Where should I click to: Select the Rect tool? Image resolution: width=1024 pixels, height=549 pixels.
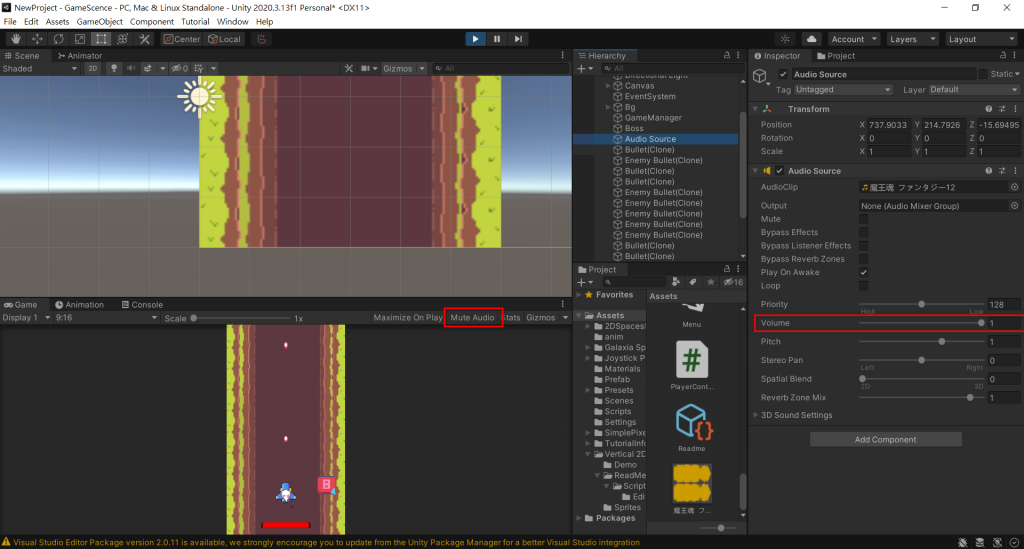click(101, 39)
